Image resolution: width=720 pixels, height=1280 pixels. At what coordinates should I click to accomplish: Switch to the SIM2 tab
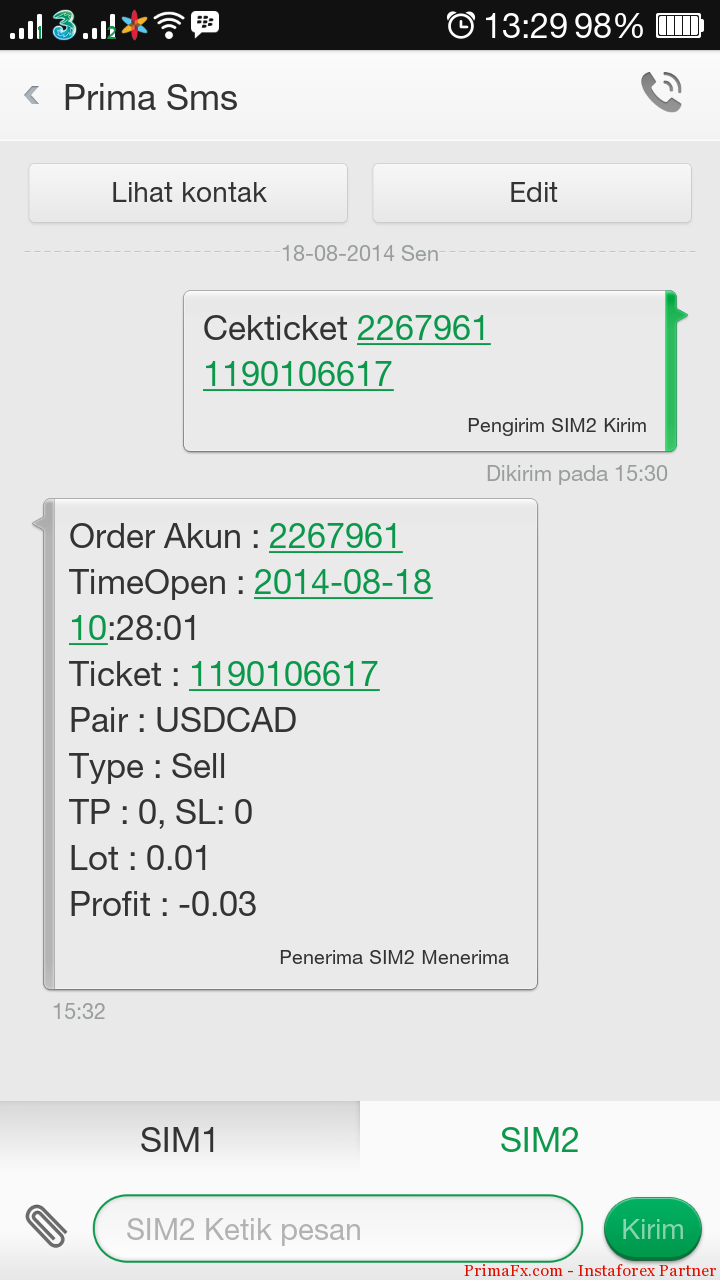(539, 1140)
